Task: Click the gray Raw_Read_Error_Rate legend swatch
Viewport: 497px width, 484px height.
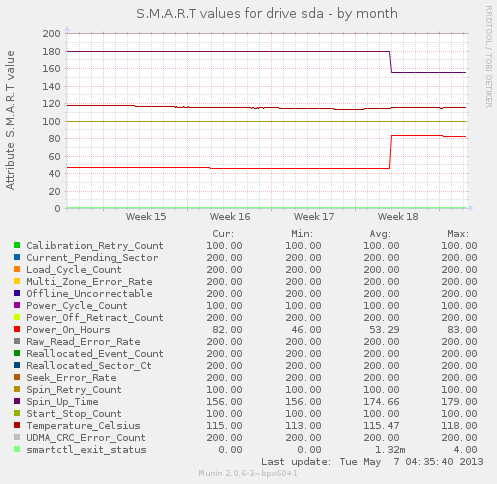Action: [x=17, y=341]
